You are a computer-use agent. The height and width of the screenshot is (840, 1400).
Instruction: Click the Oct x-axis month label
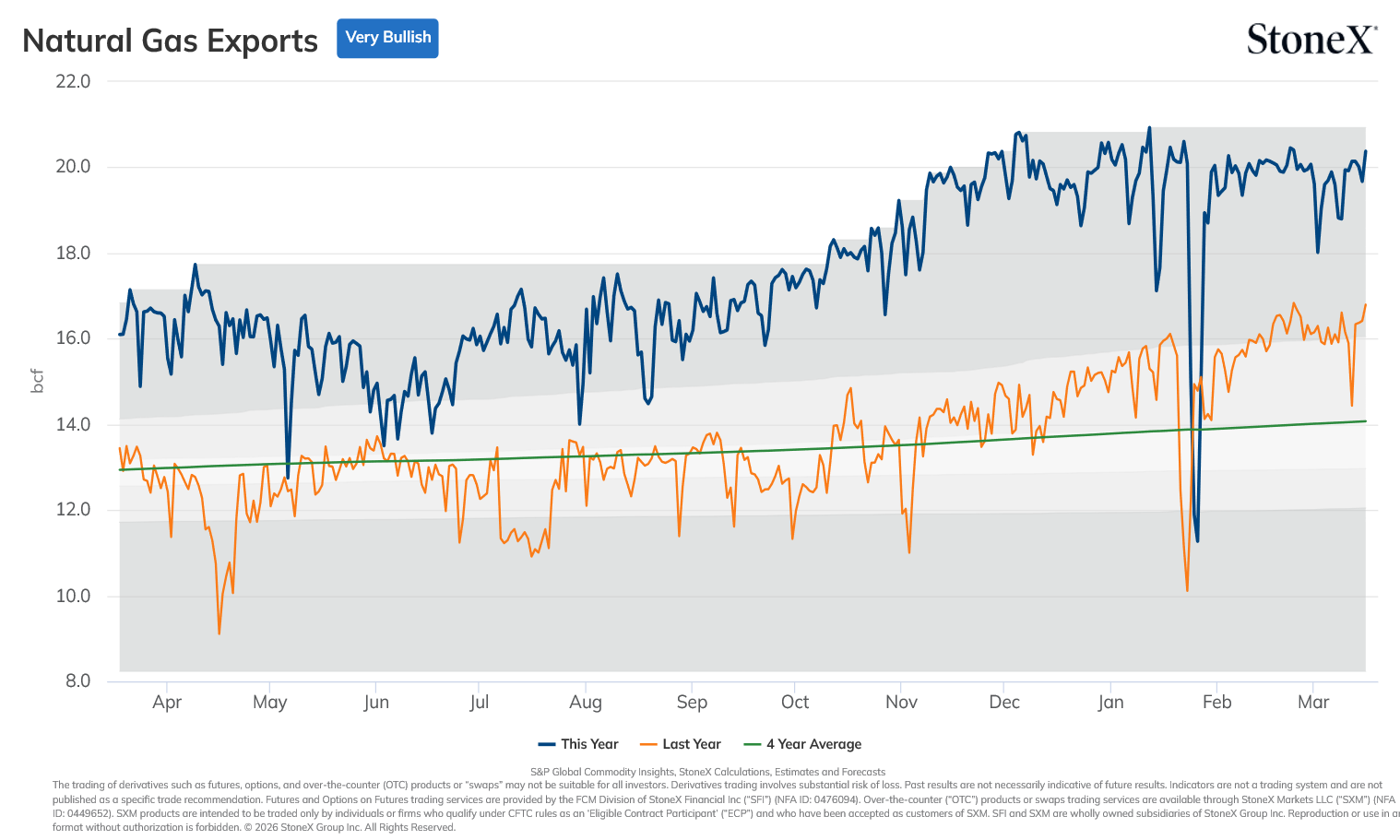(795, 702)
